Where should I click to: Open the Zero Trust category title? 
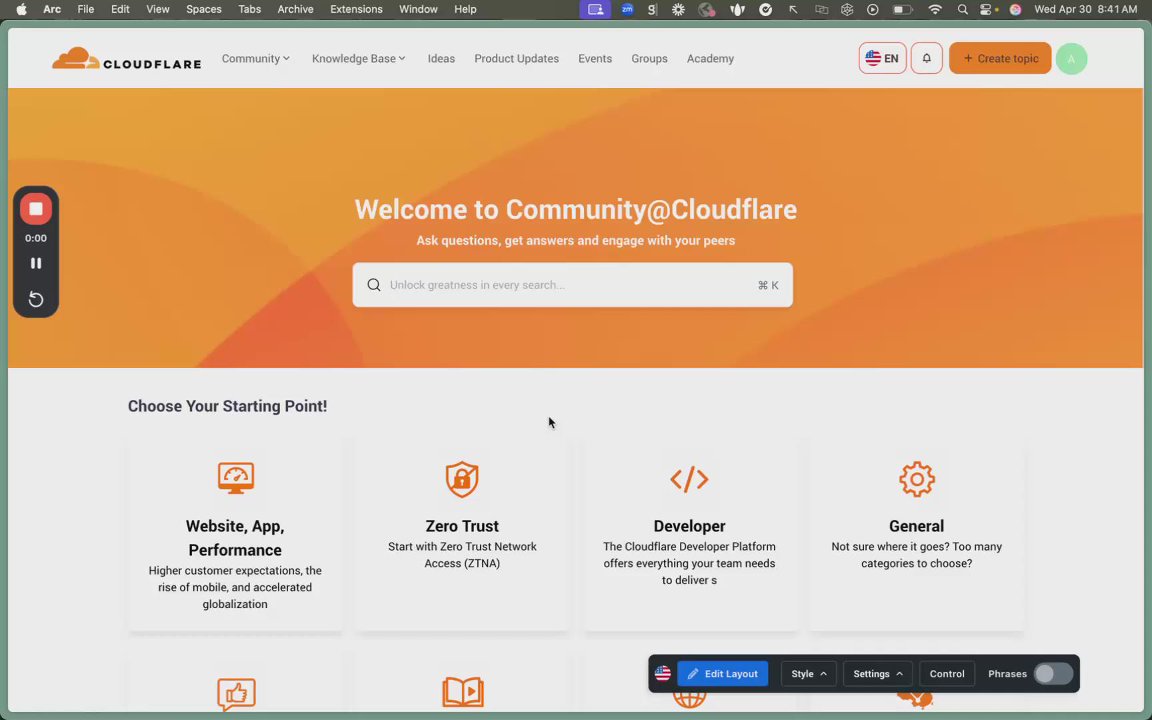tap(462, 526)
